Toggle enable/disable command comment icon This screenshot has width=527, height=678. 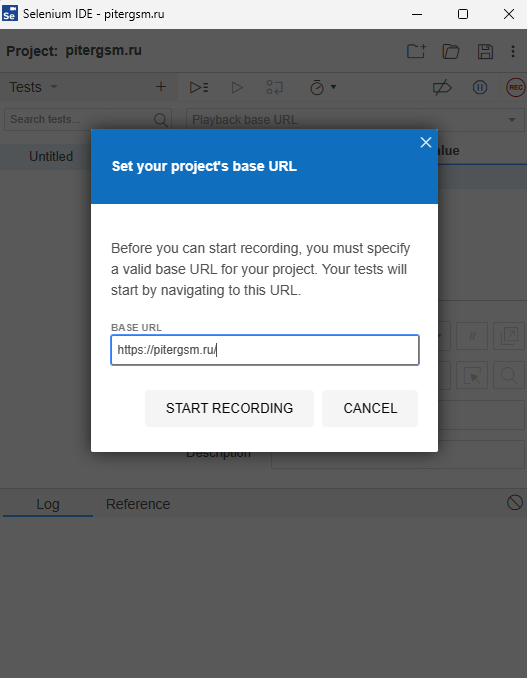[x=472, y=336]
